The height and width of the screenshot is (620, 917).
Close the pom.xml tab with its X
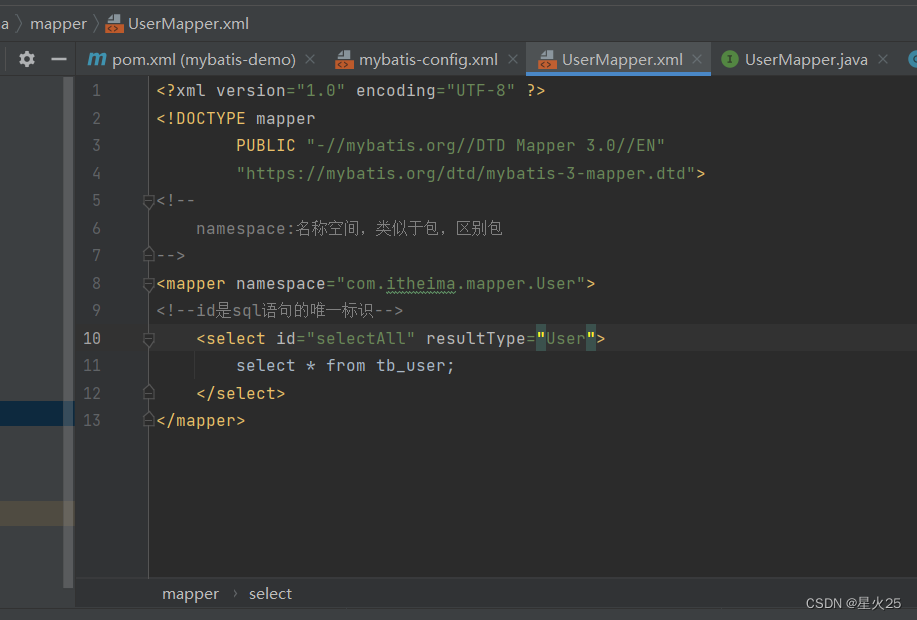pyautogui.click(x=310, y=59)
